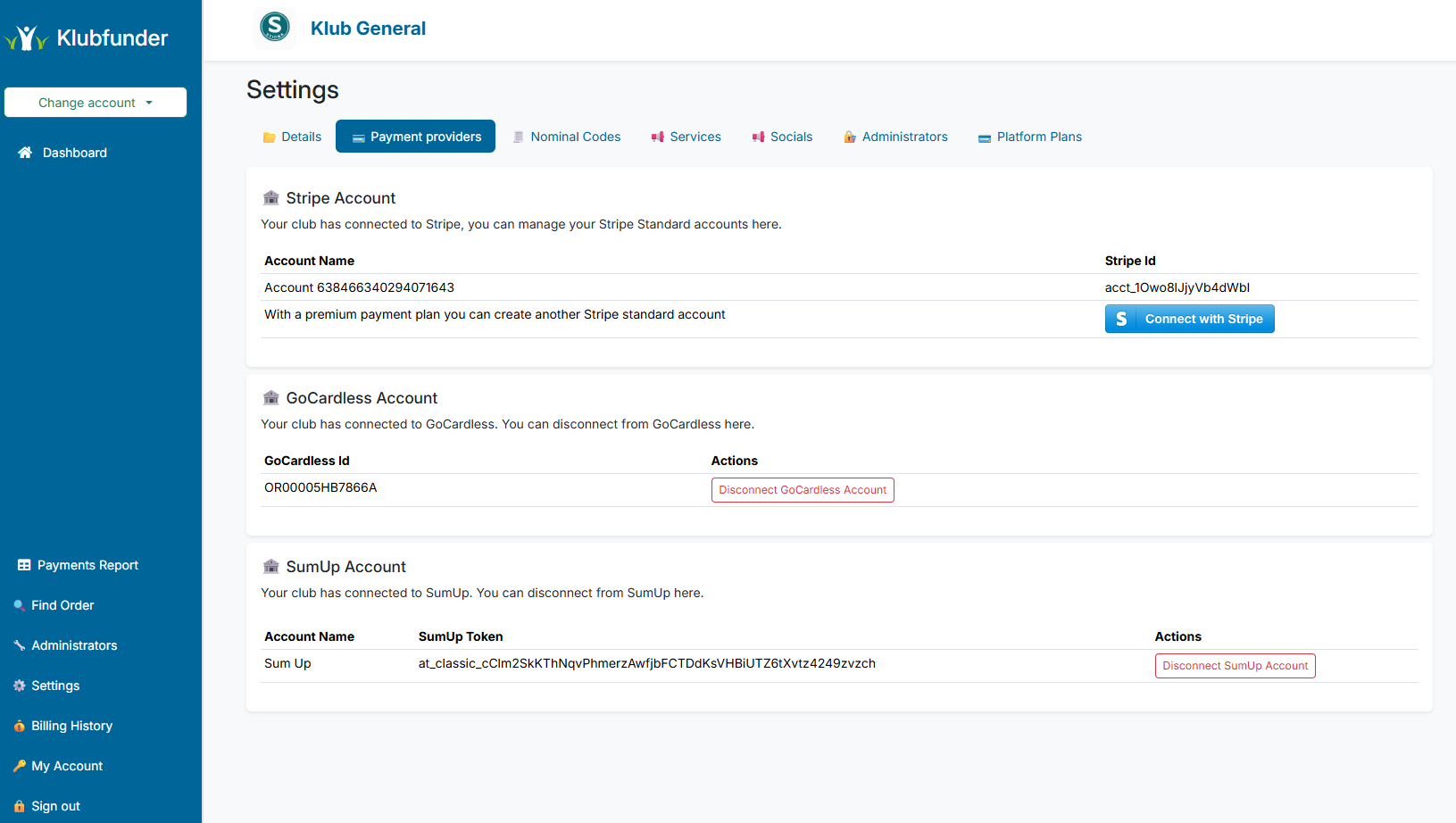Click the Billing History padlock icon

[x=19, y=726]
